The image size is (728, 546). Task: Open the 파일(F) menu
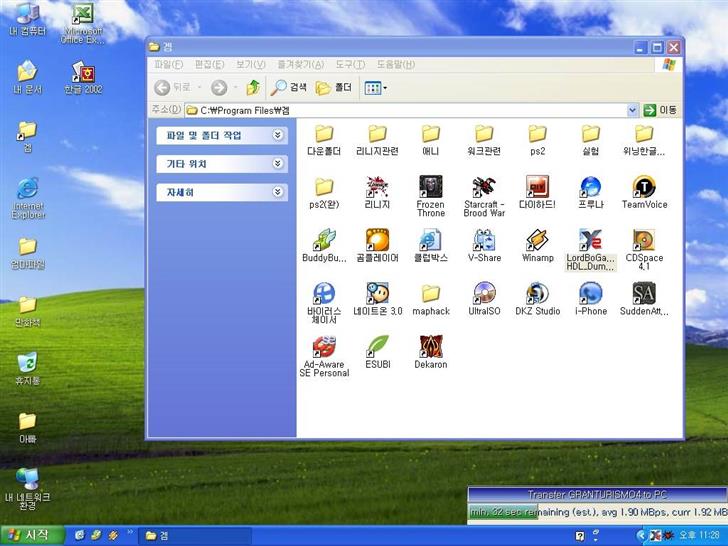point(169,65)
